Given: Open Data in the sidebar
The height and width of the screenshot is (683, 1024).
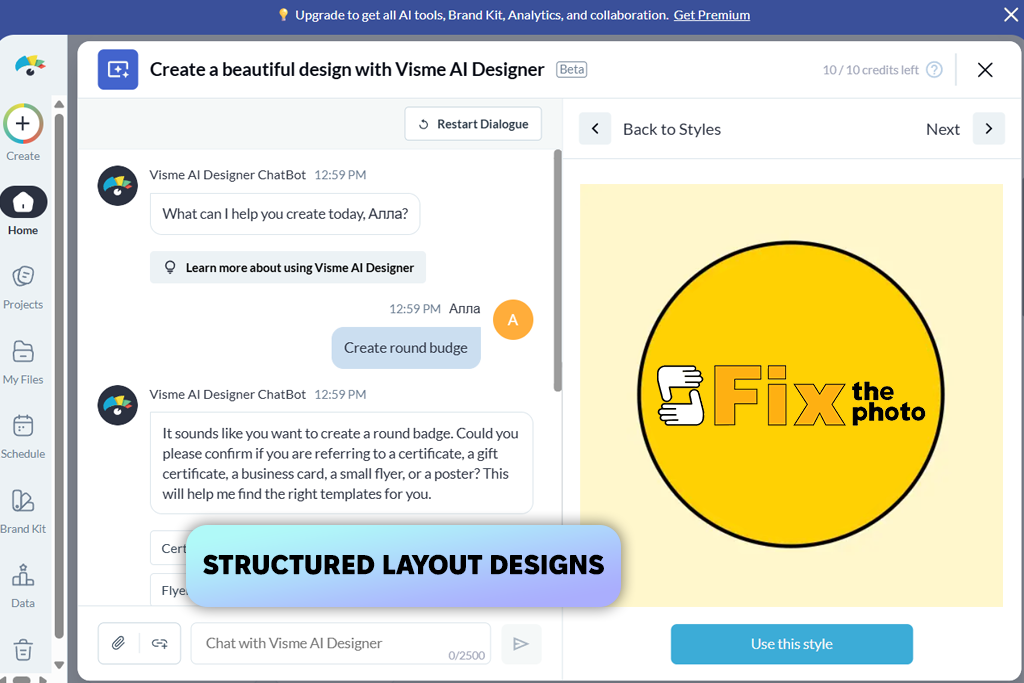Looking at the screenshot, I should click(x=23, y=586).
